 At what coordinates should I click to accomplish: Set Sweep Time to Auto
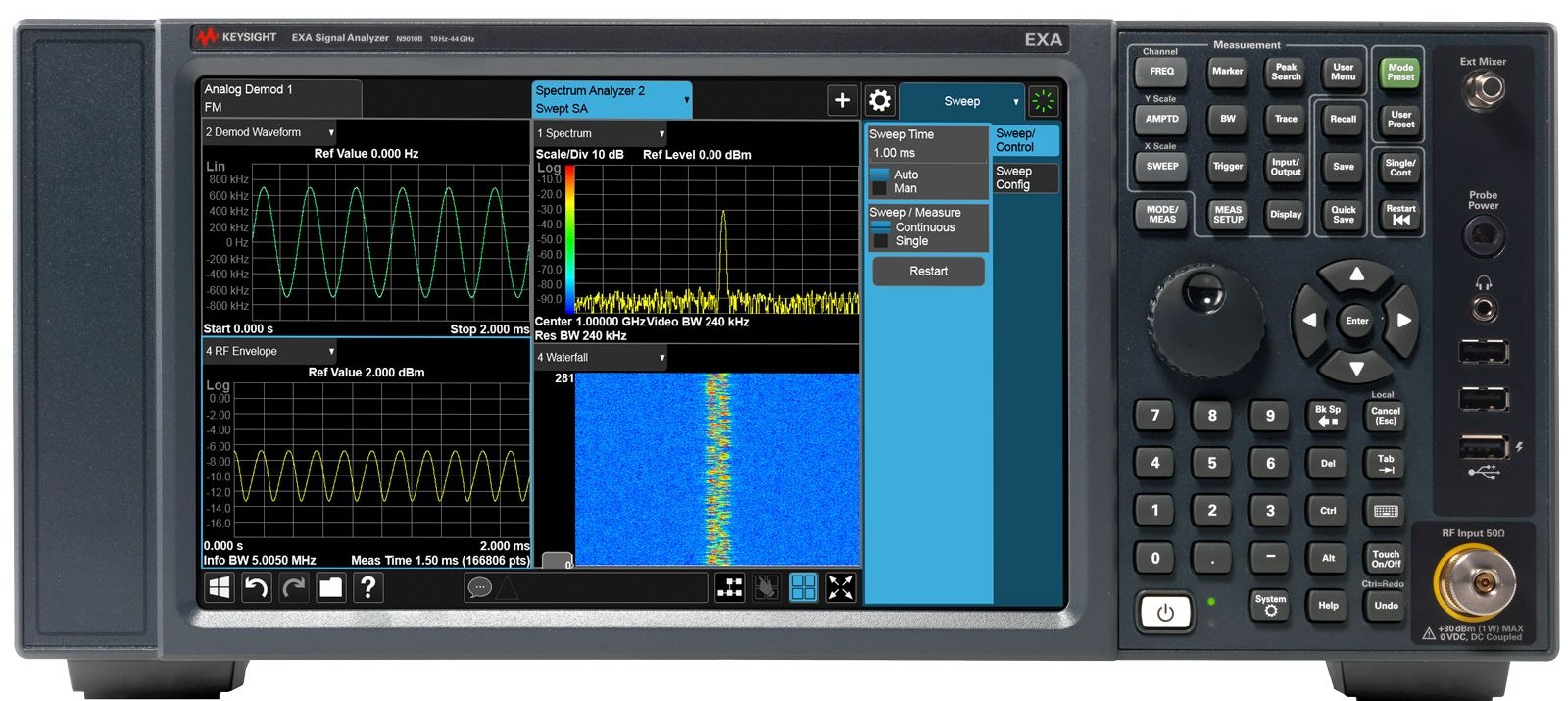click(894, 175)
